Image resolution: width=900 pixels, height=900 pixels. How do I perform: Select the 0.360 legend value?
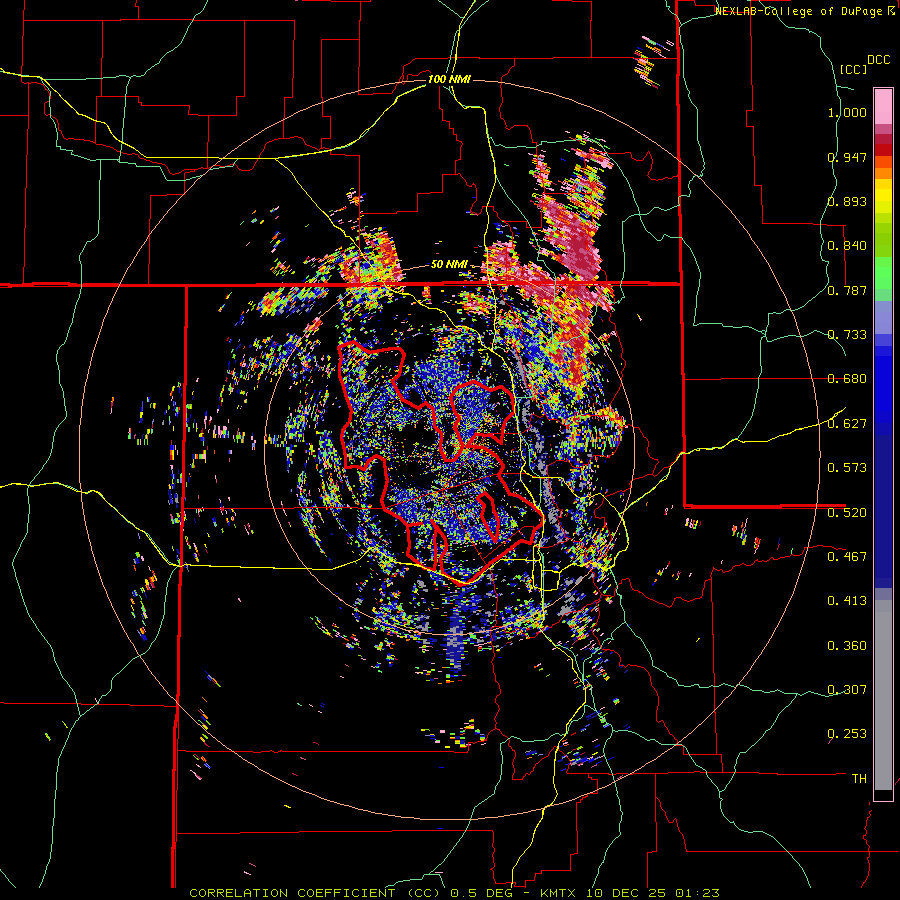(x=847, y=646)
